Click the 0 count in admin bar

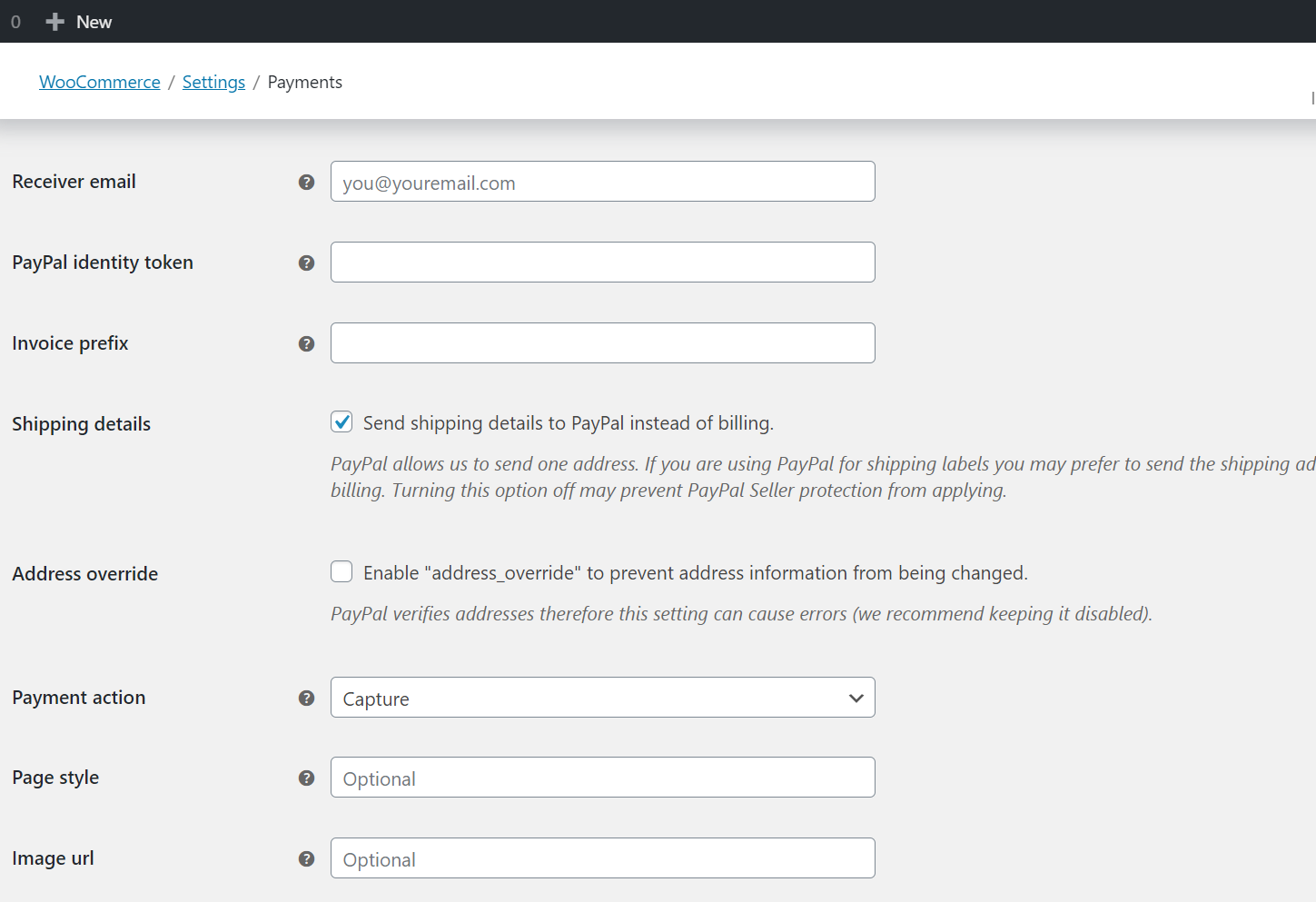pos(15,22)
